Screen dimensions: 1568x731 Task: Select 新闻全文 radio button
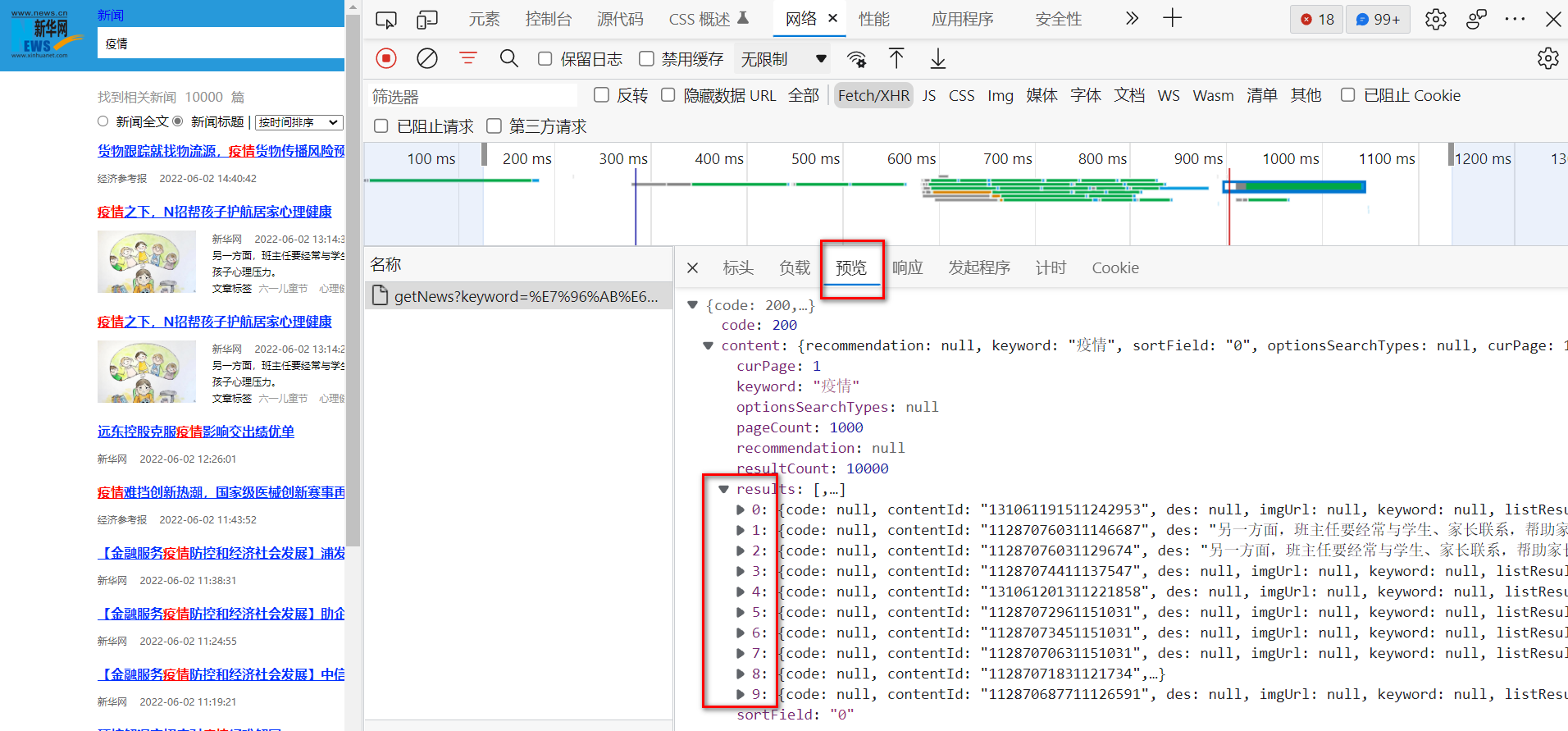(103, 121)
